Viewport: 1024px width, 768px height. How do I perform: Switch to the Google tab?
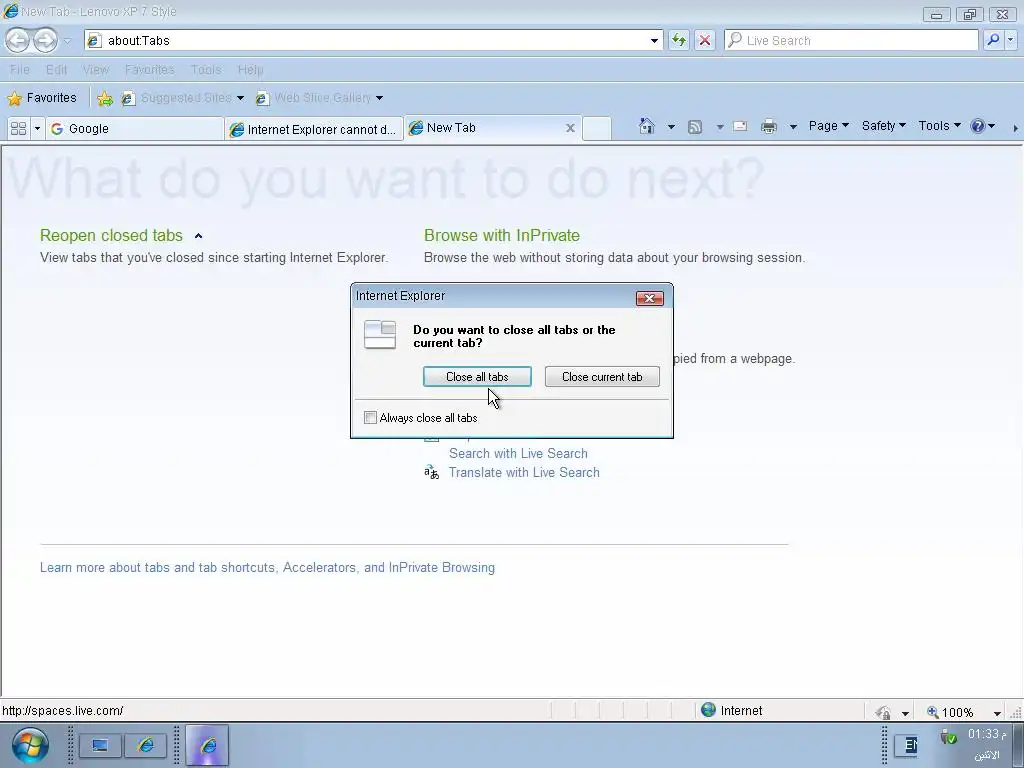click(x=135, y=129)
